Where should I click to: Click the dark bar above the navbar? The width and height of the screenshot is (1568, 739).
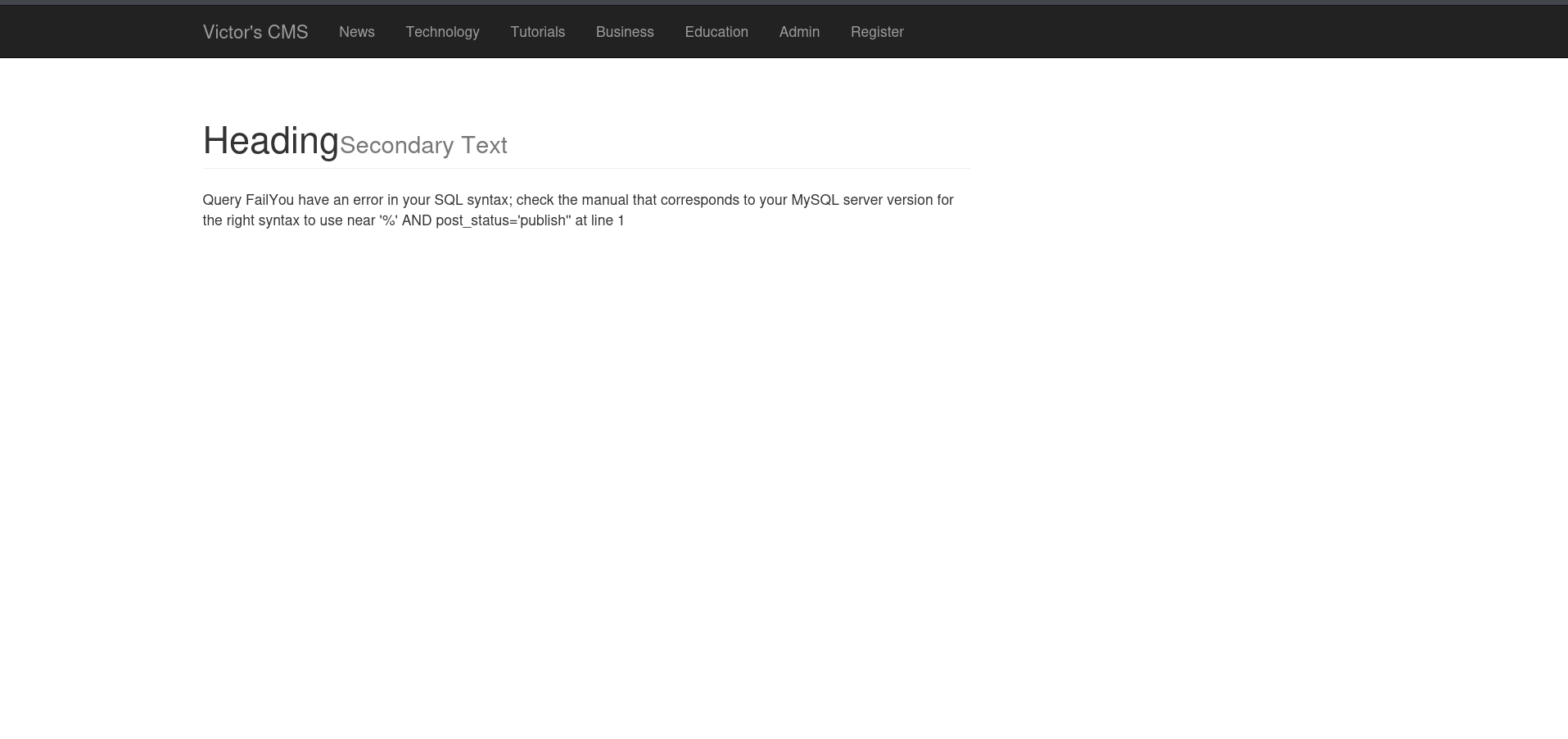click(784, 2)
